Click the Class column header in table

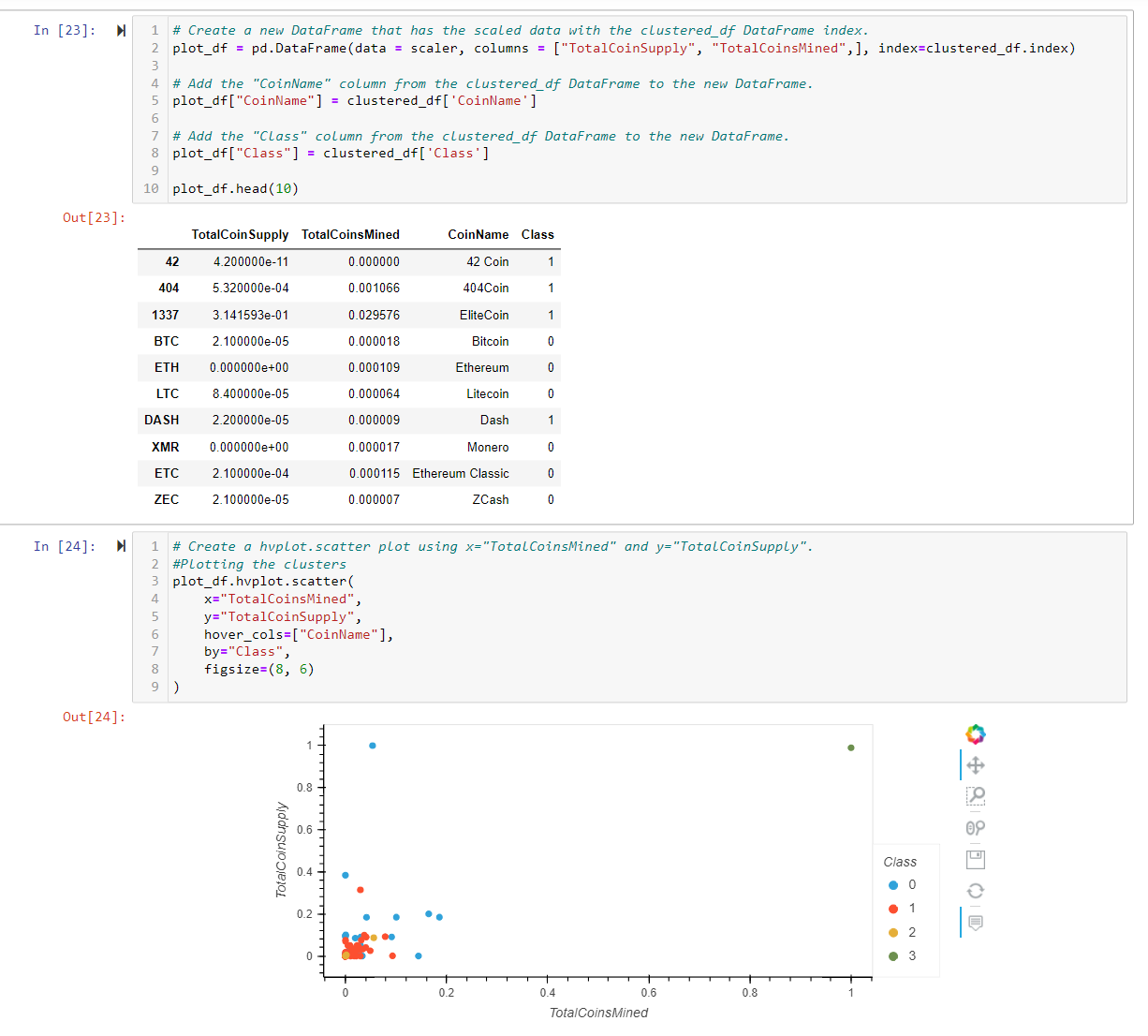[537, 235]
